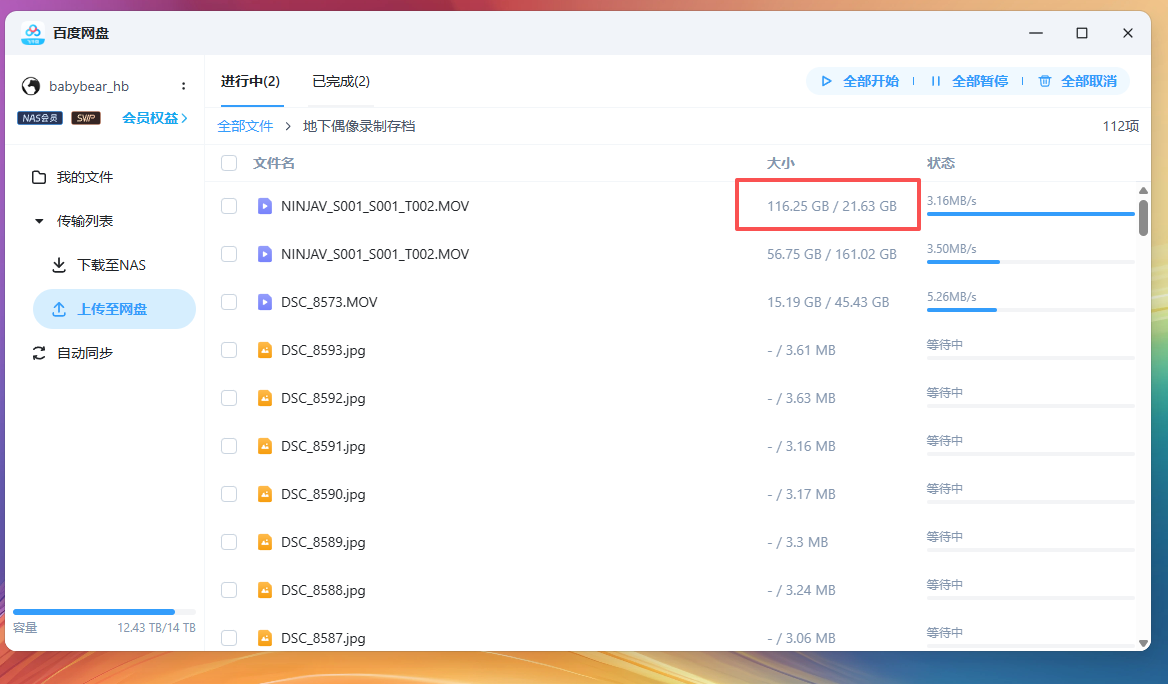The image size is (1168, 684).
Task: Open the three-dot account menu
Action: point(183,86)
